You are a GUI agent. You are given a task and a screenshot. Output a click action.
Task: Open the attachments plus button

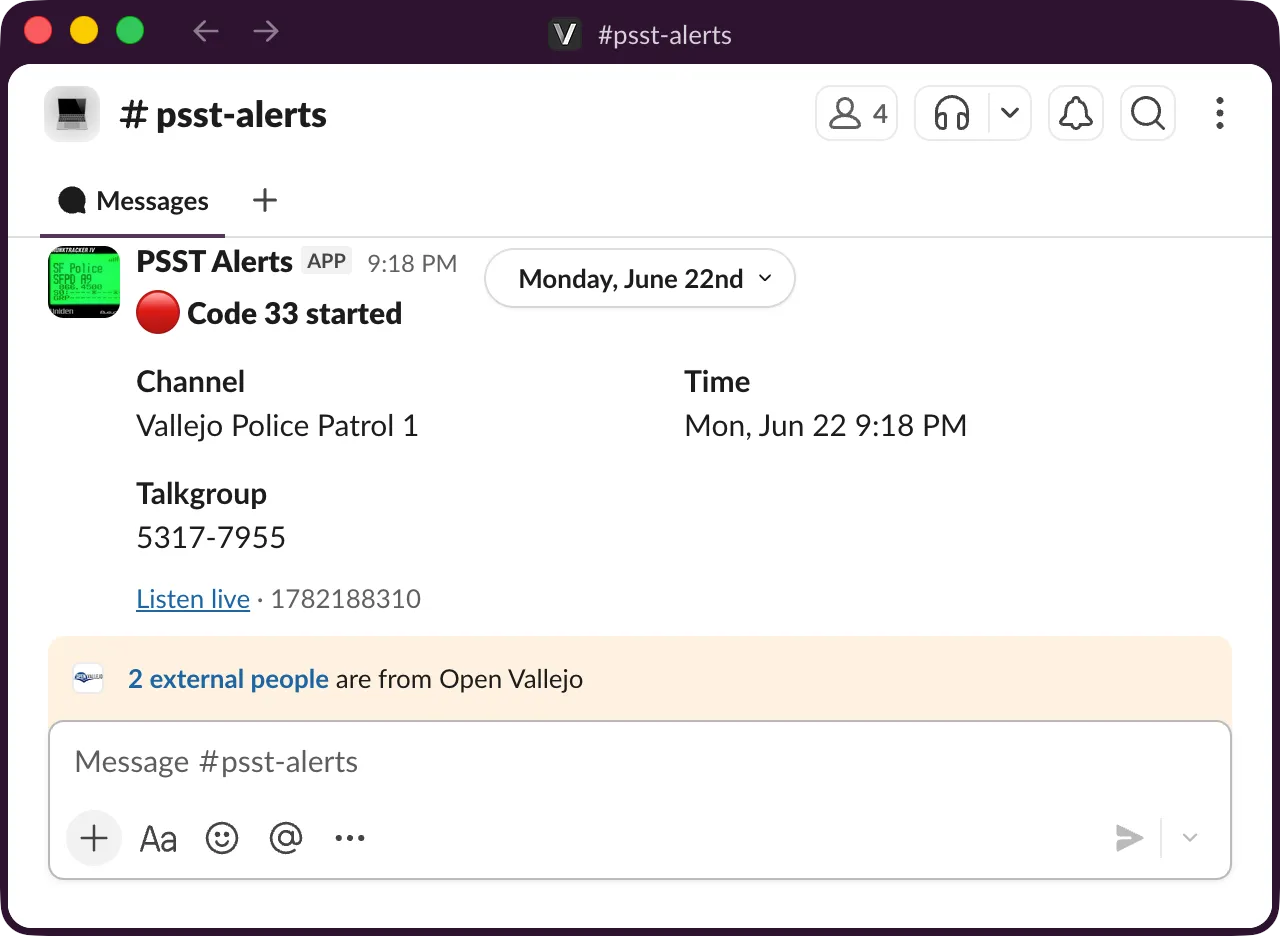pos(94,838)
